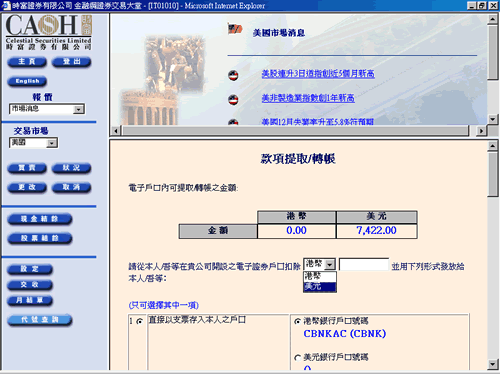500x374 pixels.
Task: Click the right arrow of news horizontal scrollbar
Action: point(481,131)
